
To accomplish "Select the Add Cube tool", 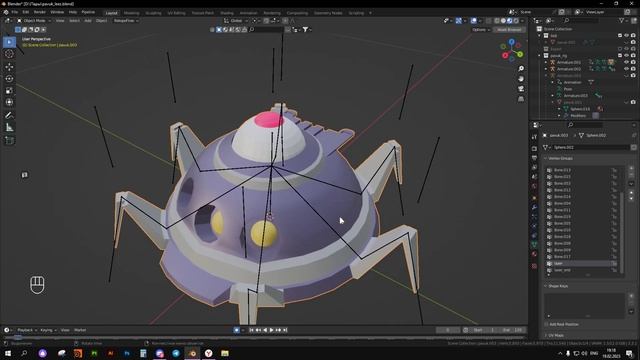I will click(x=9, y=141).
